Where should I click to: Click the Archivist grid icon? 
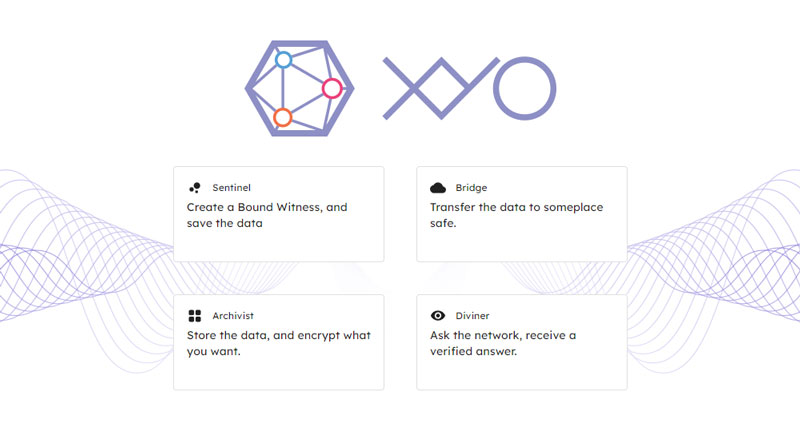click(194, 315)
